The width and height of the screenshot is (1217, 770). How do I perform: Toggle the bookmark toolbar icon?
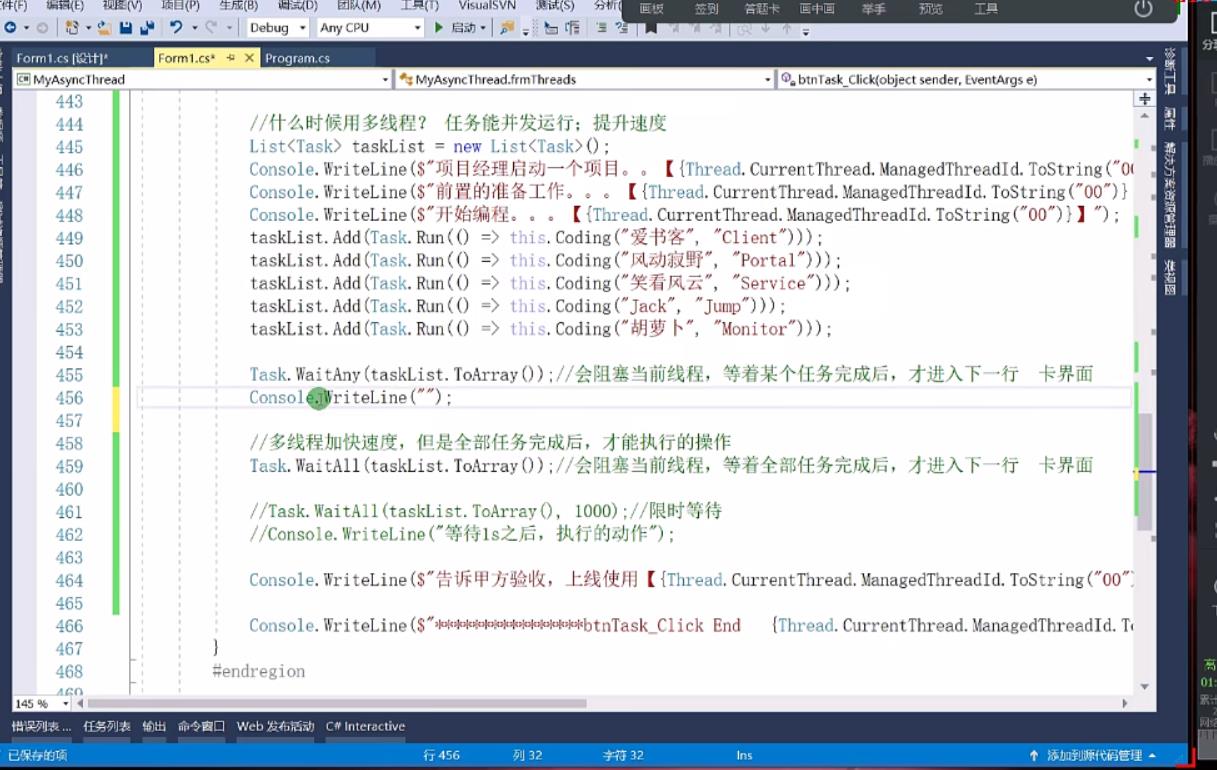pyautogui.click(x=651, y=28)
